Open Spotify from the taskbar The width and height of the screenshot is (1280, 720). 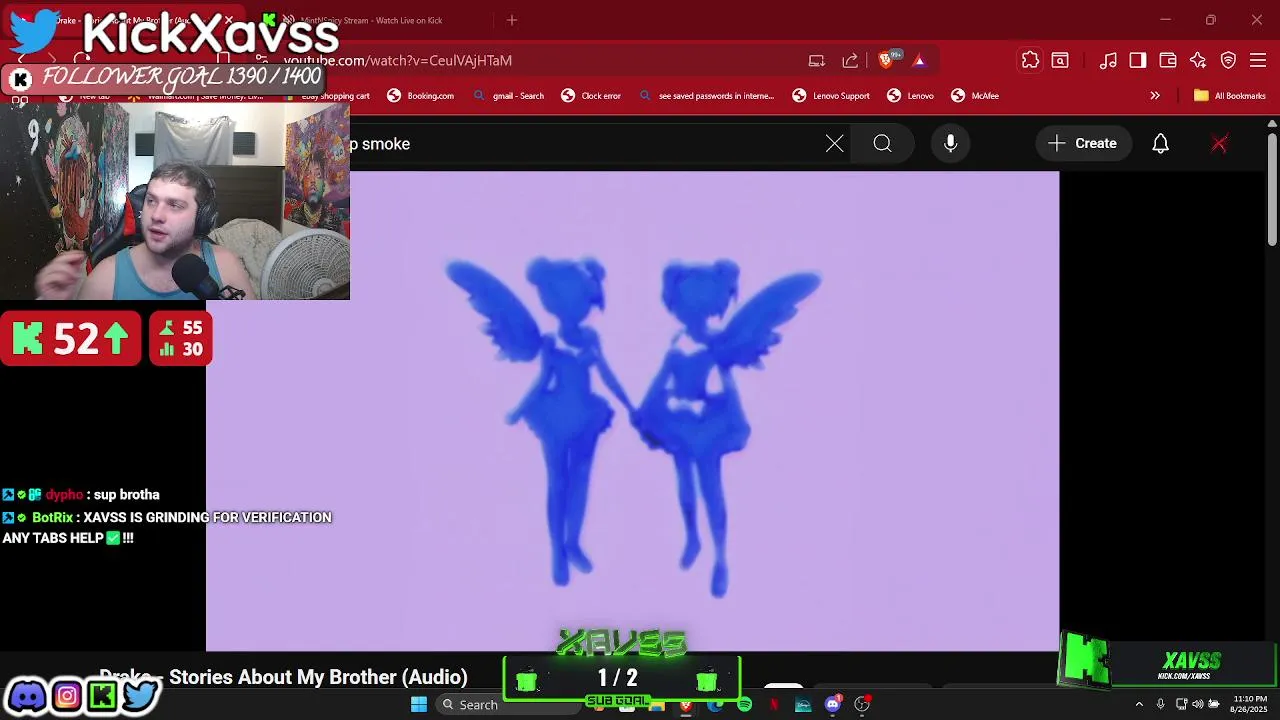744,705
